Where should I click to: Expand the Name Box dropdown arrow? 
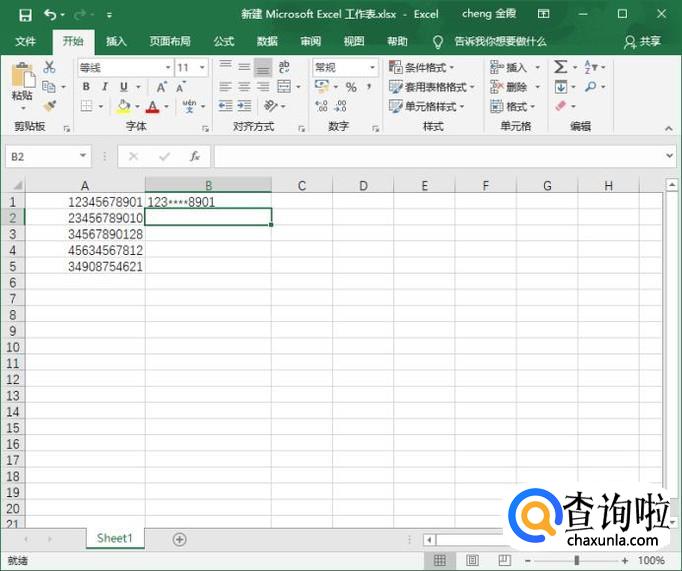point(83,156)
